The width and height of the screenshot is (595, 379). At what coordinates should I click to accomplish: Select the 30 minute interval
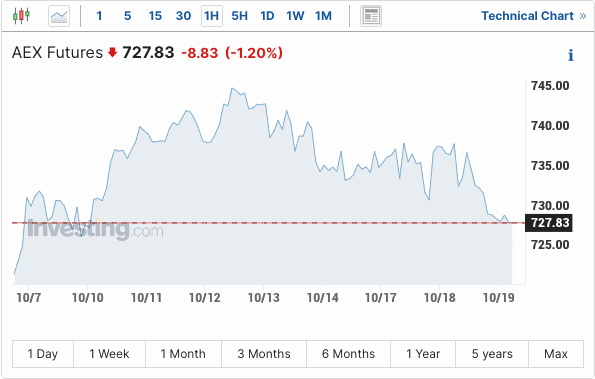(183, 16)
